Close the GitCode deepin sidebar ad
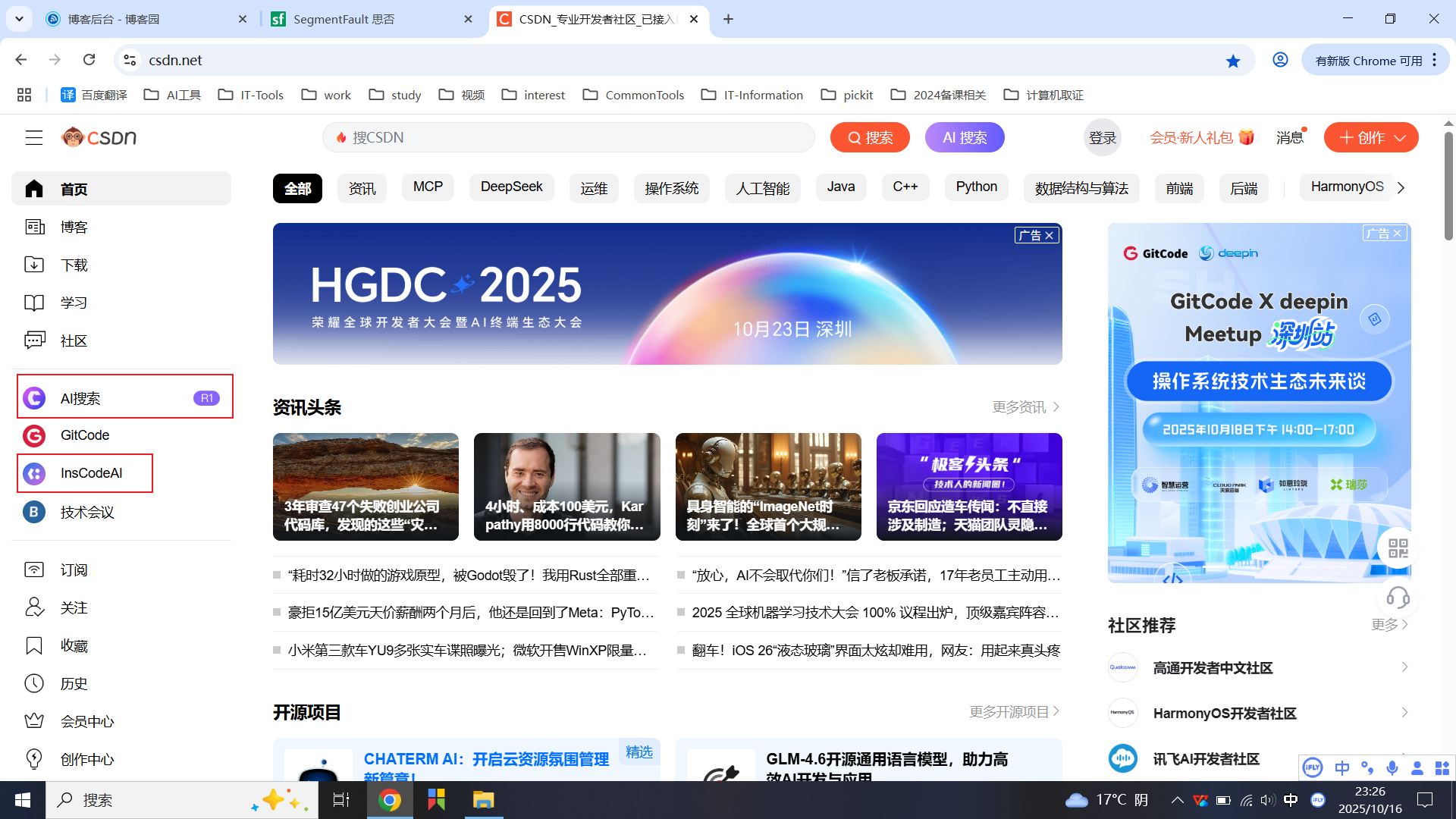This screenshot has width=1456, height=819. point(1398,234)
